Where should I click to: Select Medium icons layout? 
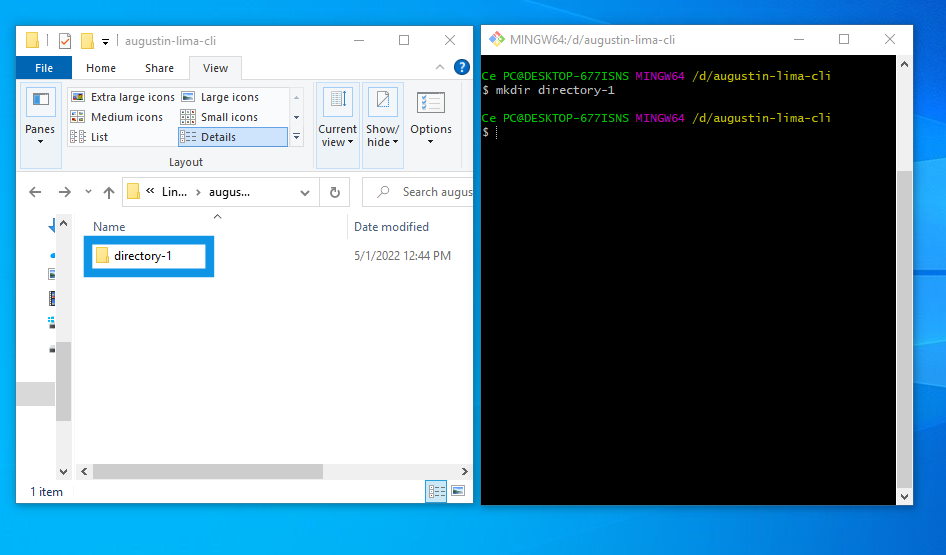tap(117, 117)
